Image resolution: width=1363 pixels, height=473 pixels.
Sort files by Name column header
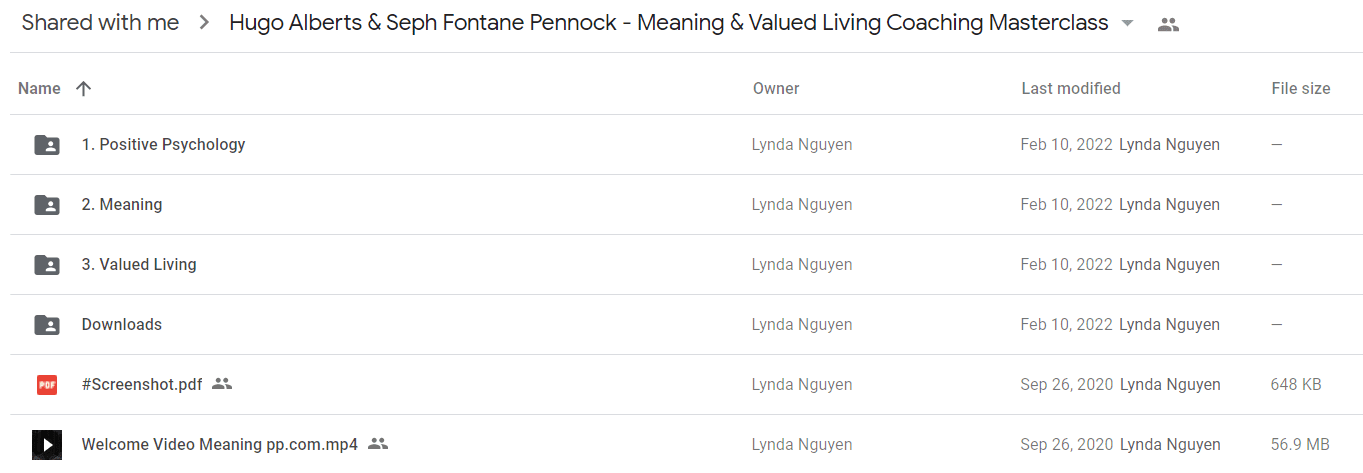tap(40, 89)
